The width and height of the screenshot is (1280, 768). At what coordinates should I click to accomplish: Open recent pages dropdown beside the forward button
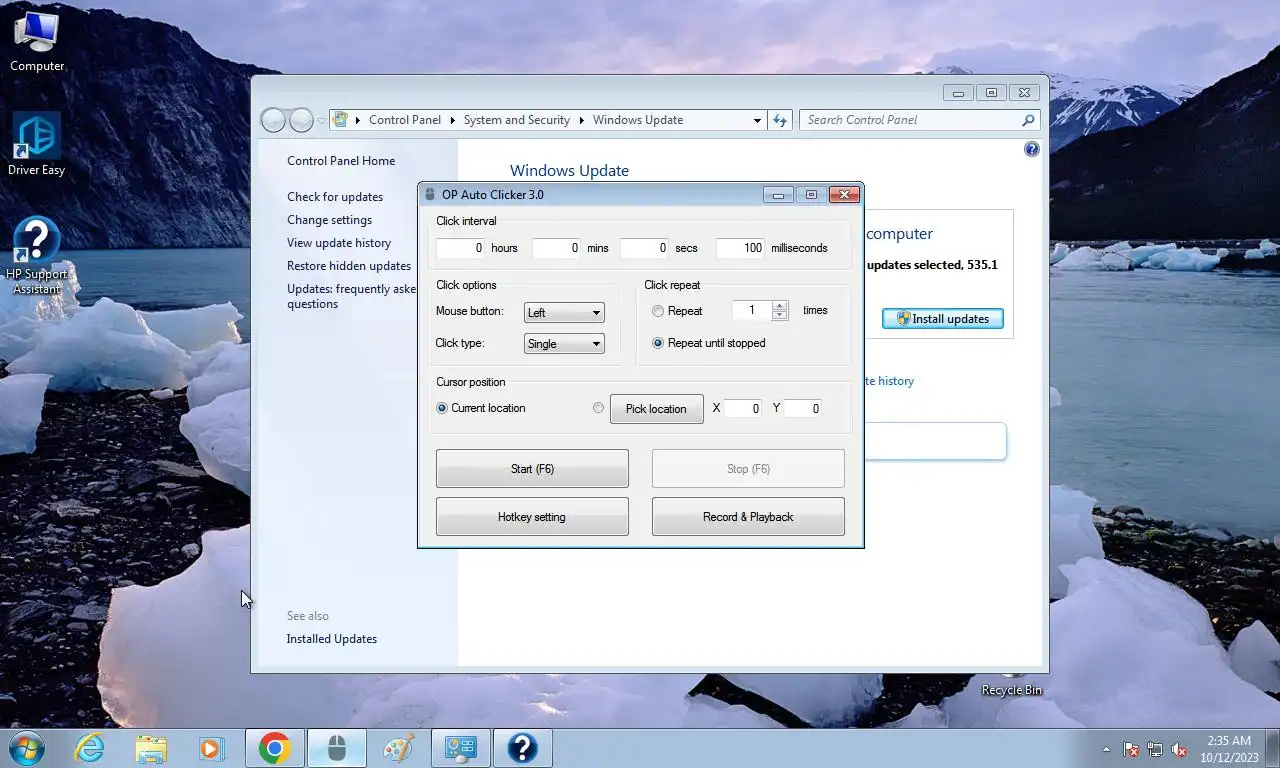pyautogui.click(x=321, y=120)
